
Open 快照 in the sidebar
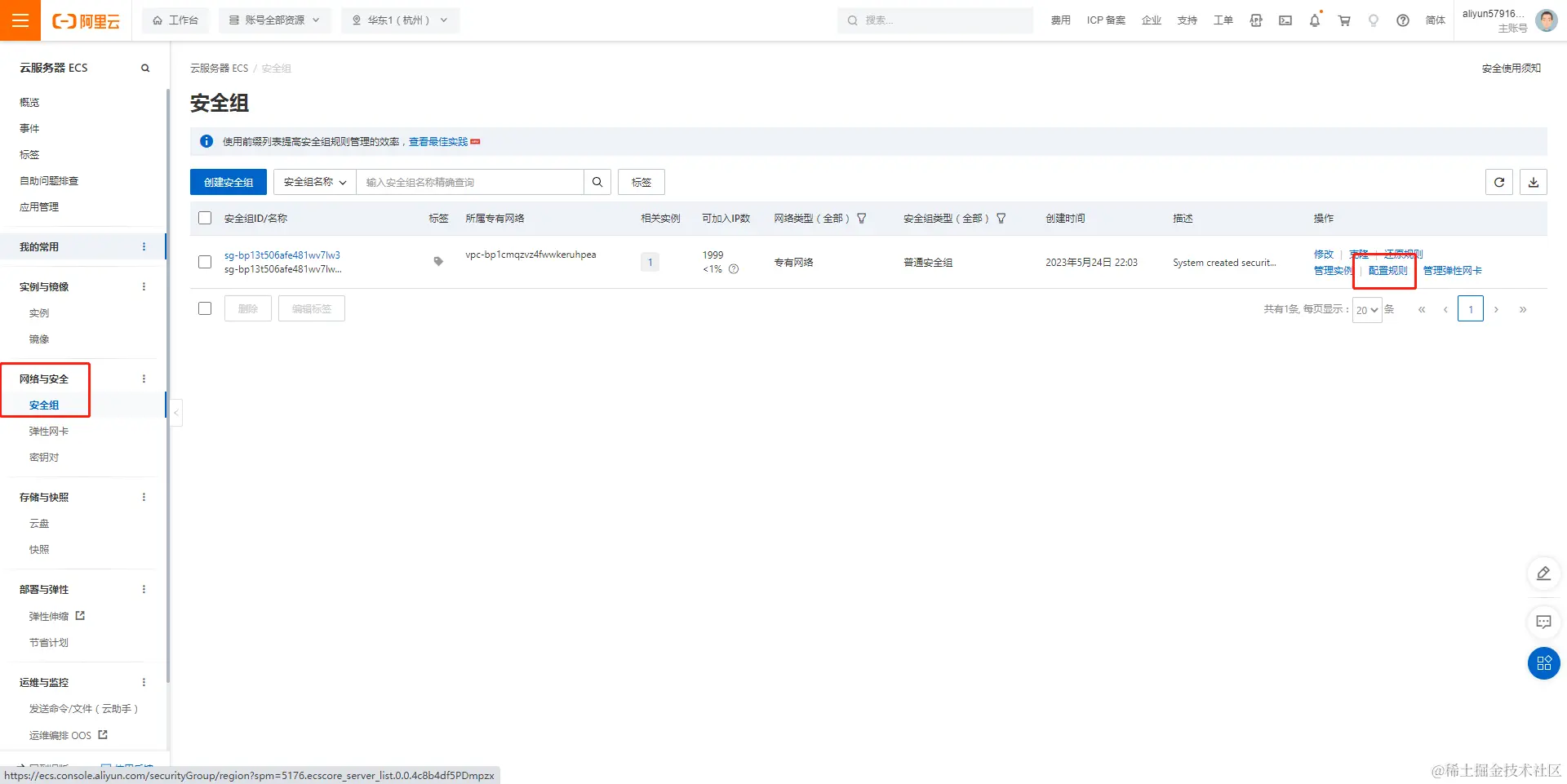pyautogui.click(x=39, y=549)
